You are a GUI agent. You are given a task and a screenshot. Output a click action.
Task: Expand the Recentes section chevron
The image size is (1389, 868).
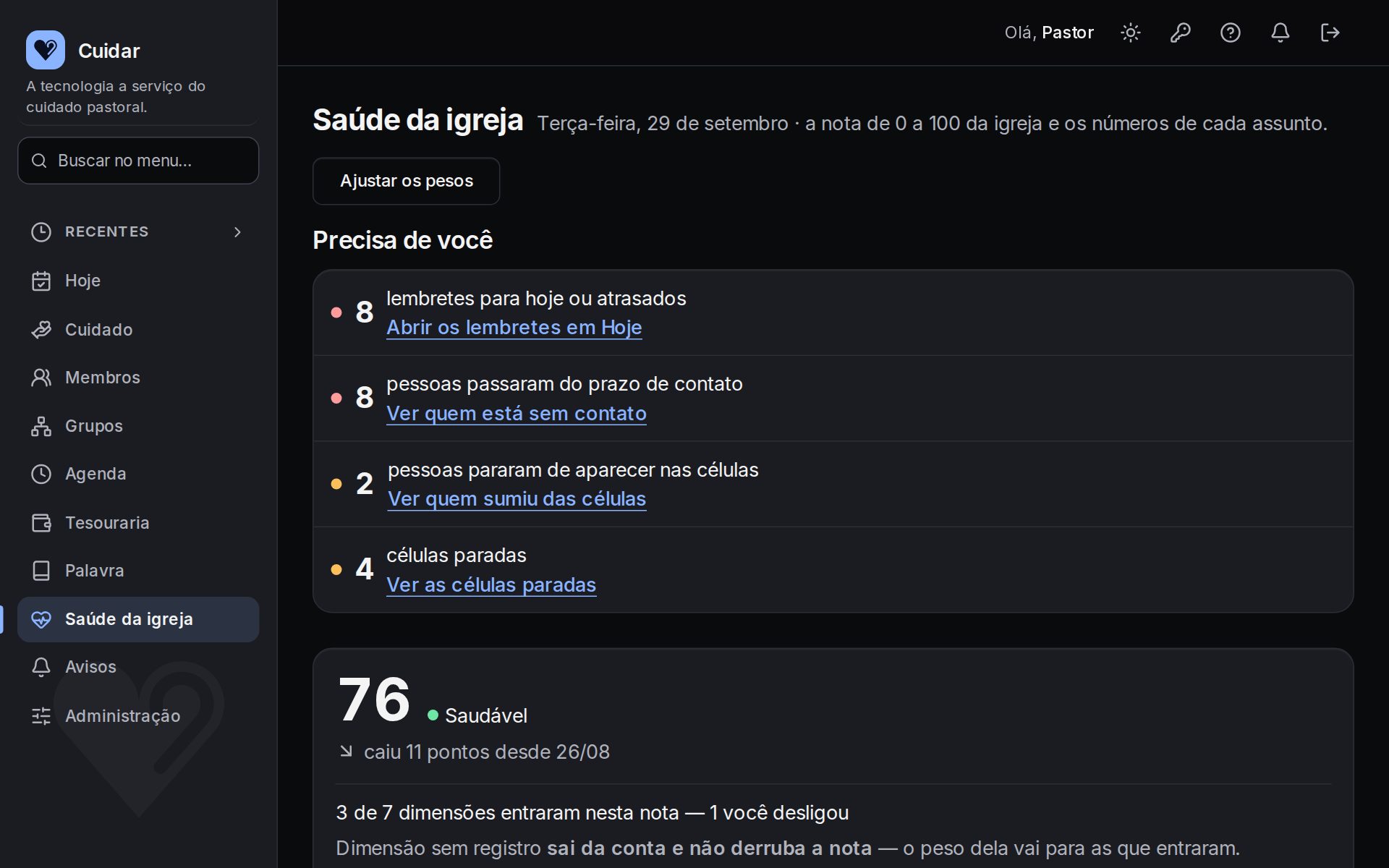pyautogui.click(x=237, y=231)
